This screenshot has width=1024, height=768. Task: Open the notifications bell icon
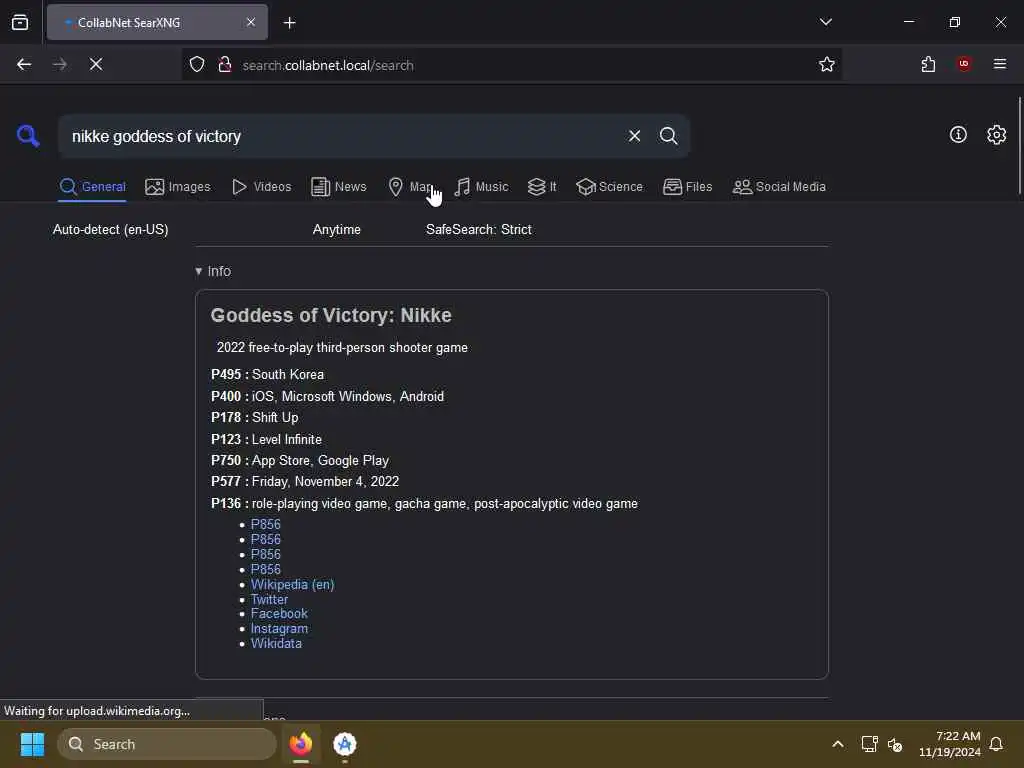point(997,744)
